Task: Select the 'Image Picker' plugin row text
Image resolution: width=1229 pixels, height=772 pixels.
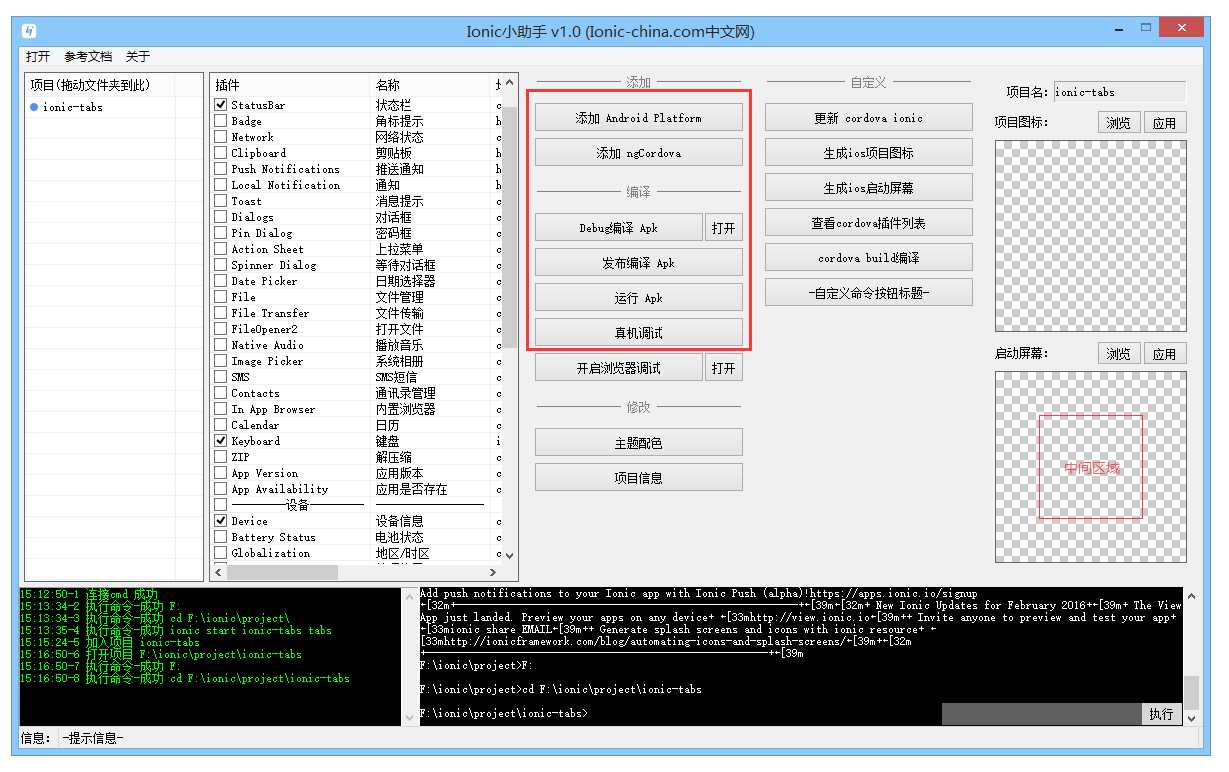Action: pos(267,361)
